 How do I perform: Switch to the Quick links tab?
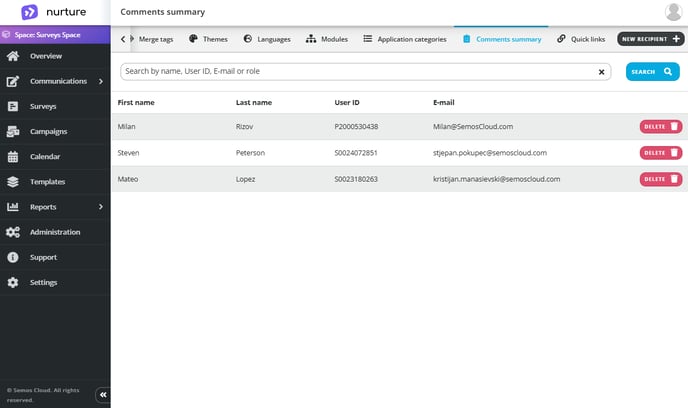(581, 39)
